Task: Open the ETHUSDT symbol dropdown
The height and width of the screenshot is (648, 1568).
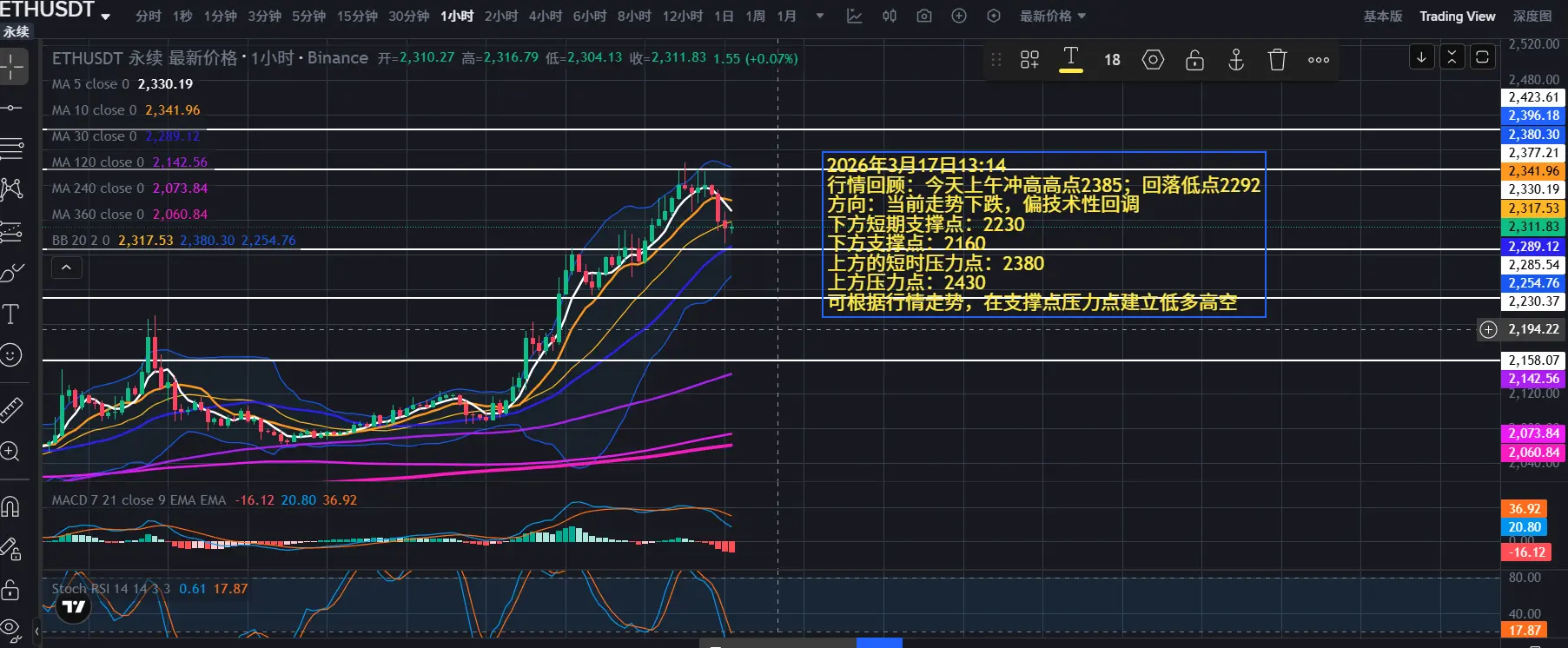Action: pyautogui.click(x=106, y=17)
